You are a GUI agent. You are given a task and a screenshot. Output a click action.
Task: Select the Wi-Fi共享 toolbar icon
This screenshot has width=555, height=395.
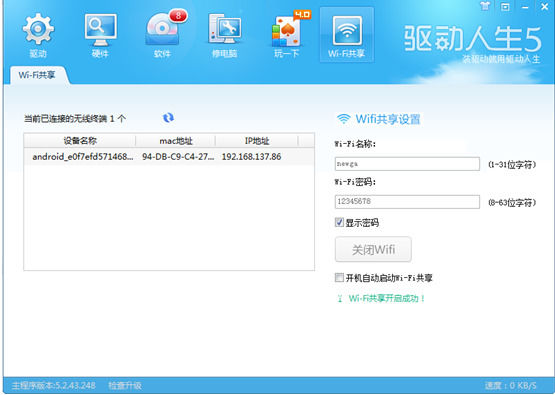pos(347,35)
